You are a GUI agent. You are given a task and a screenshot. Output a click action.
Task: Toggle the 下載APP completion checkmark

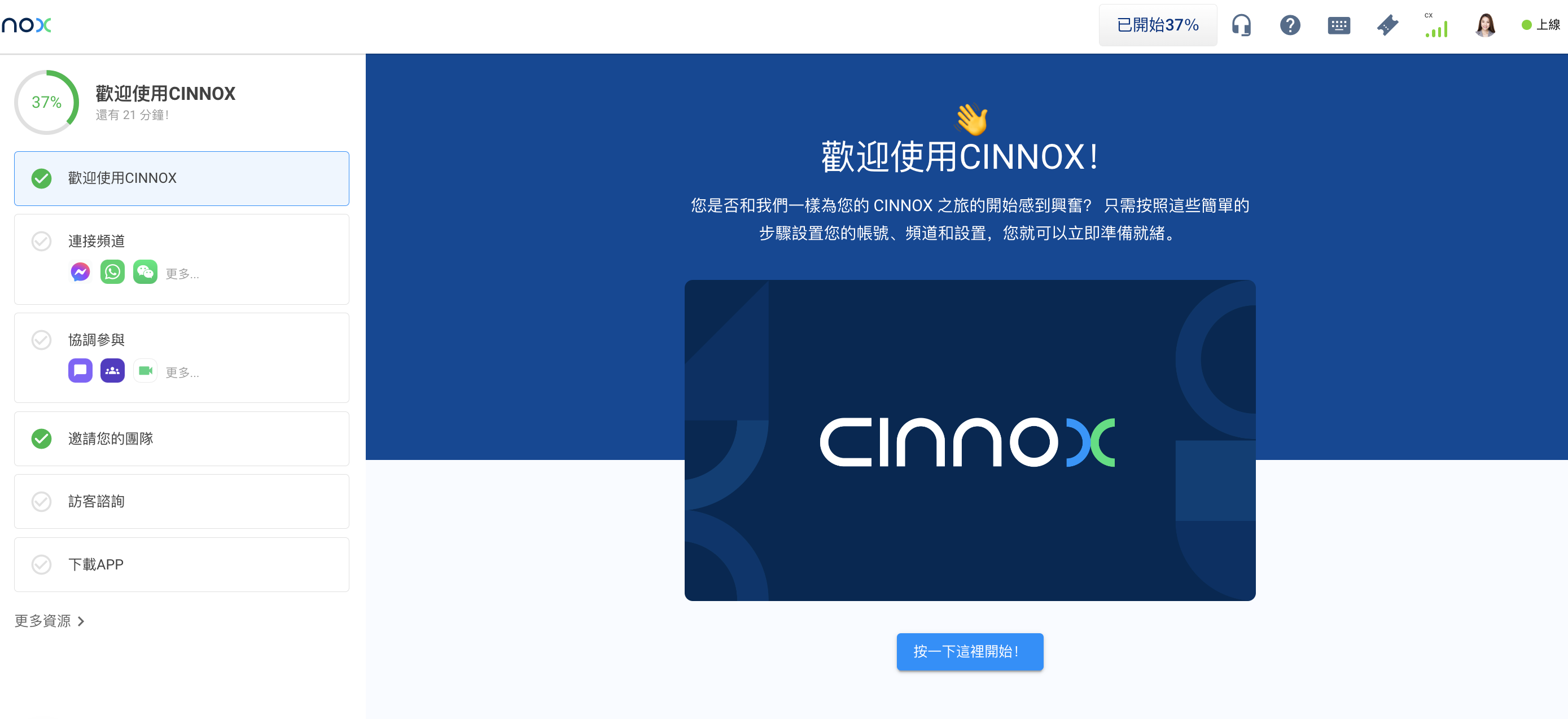point(41,564)
